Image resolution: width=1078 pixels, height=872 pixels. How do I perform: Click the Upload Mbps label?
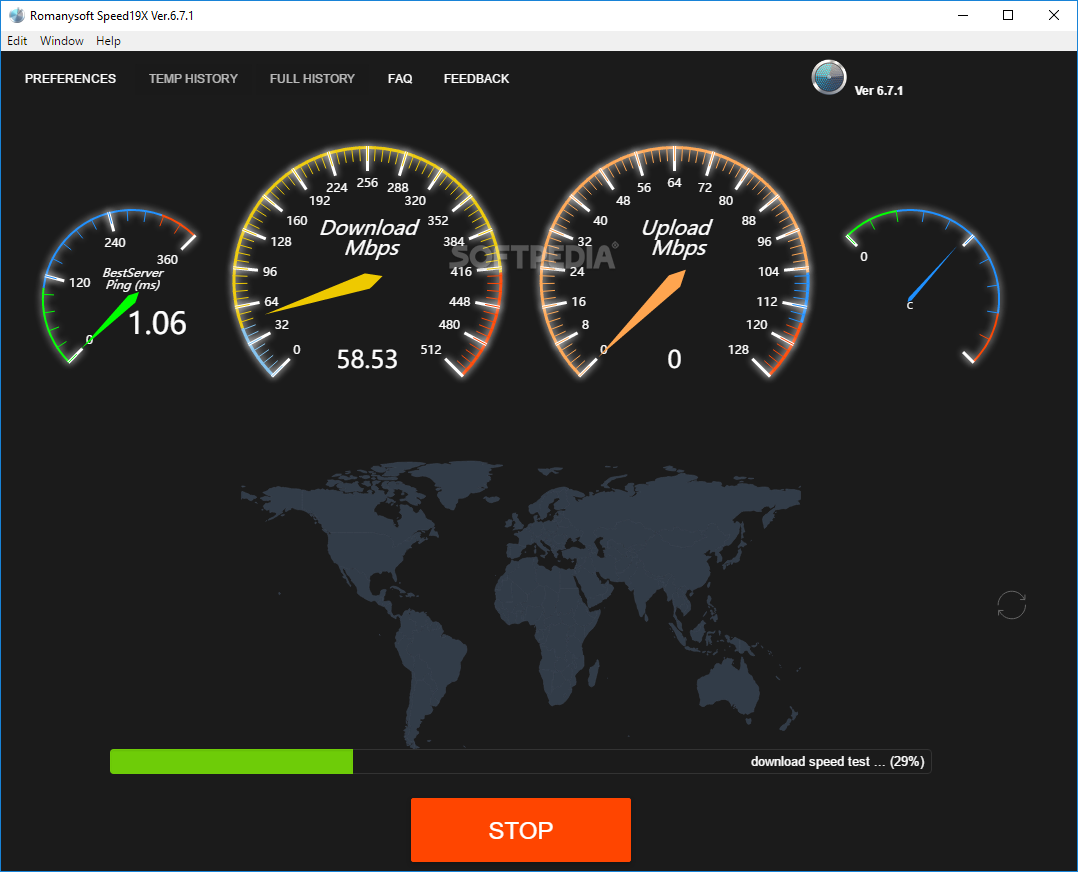tap(677, 237)
